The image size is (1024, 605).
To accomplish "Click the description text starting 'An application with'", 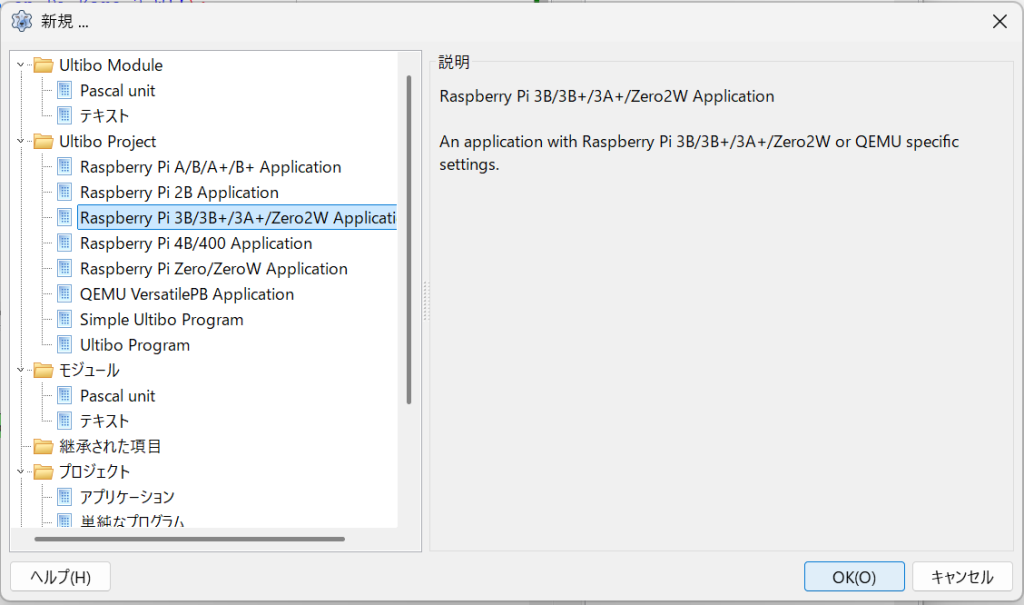I will tap(699, 153).
